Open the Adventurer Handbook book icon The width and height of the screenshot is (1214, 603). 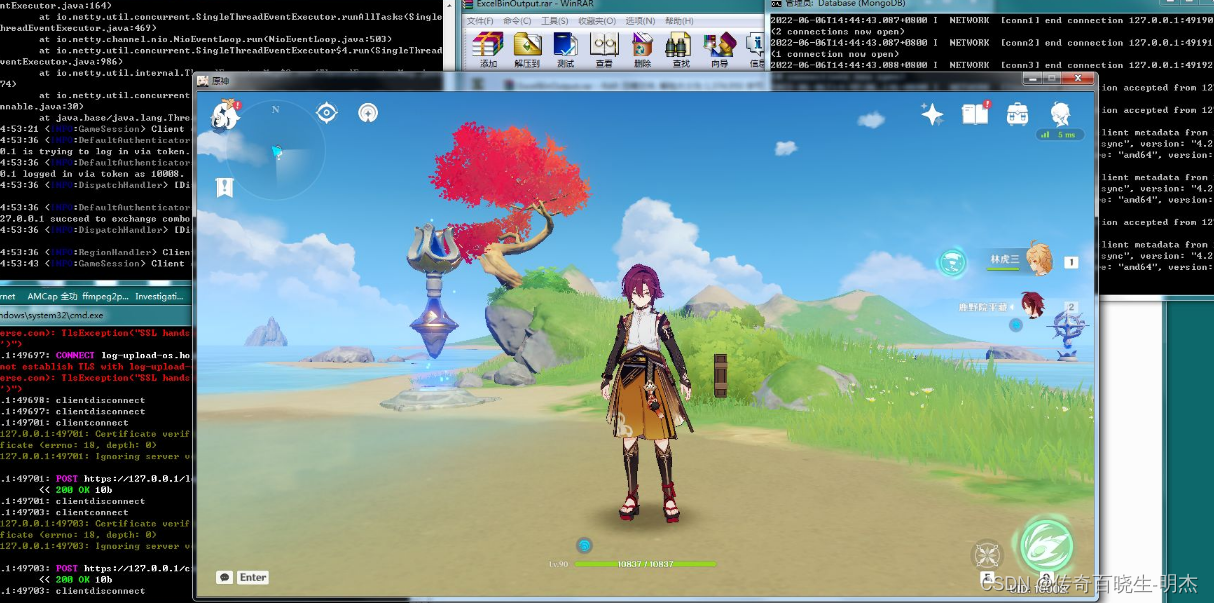click(x=975, y=114)
